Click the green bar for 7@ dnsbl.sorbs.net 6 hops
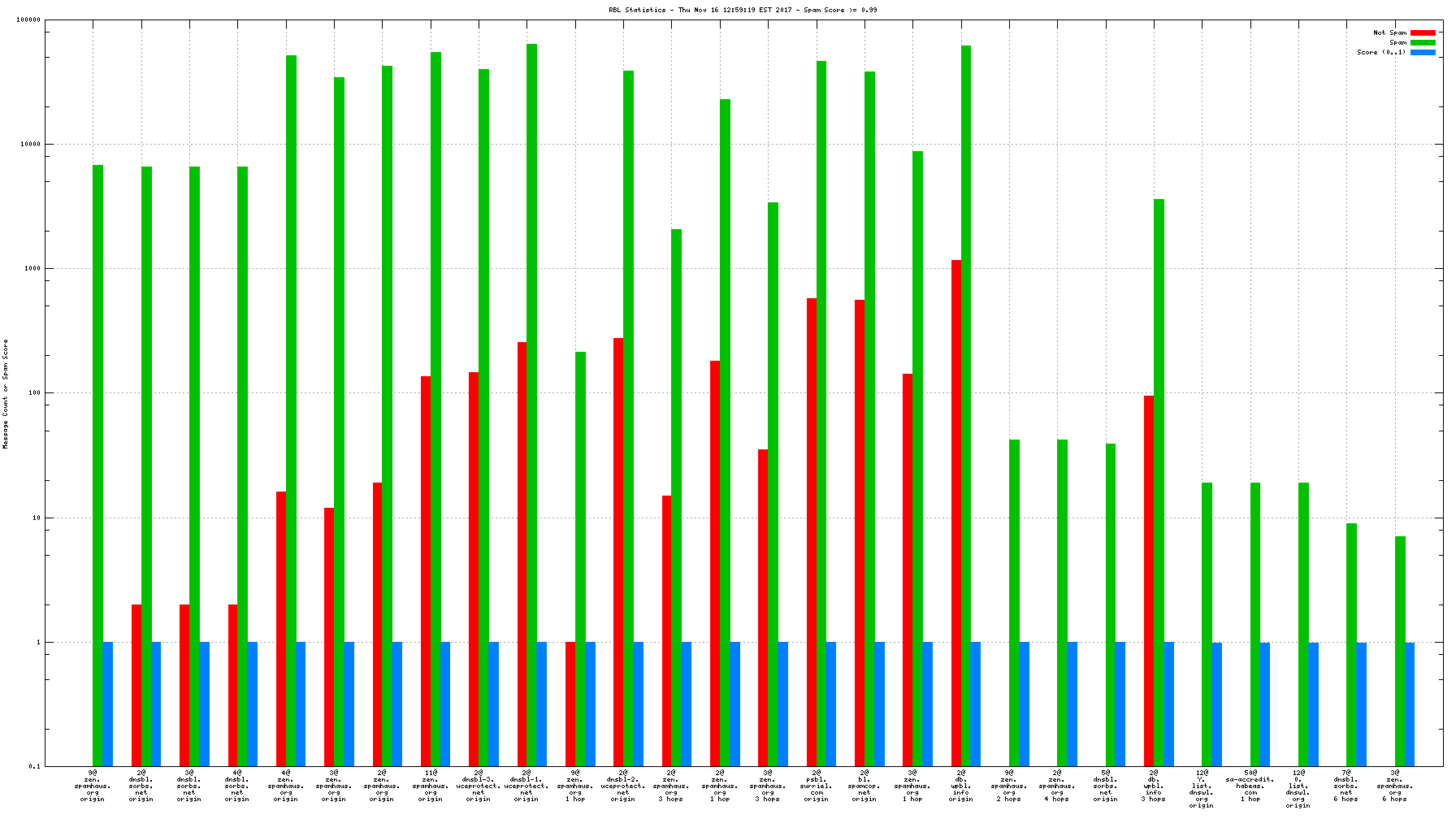 pos(1351,644)
